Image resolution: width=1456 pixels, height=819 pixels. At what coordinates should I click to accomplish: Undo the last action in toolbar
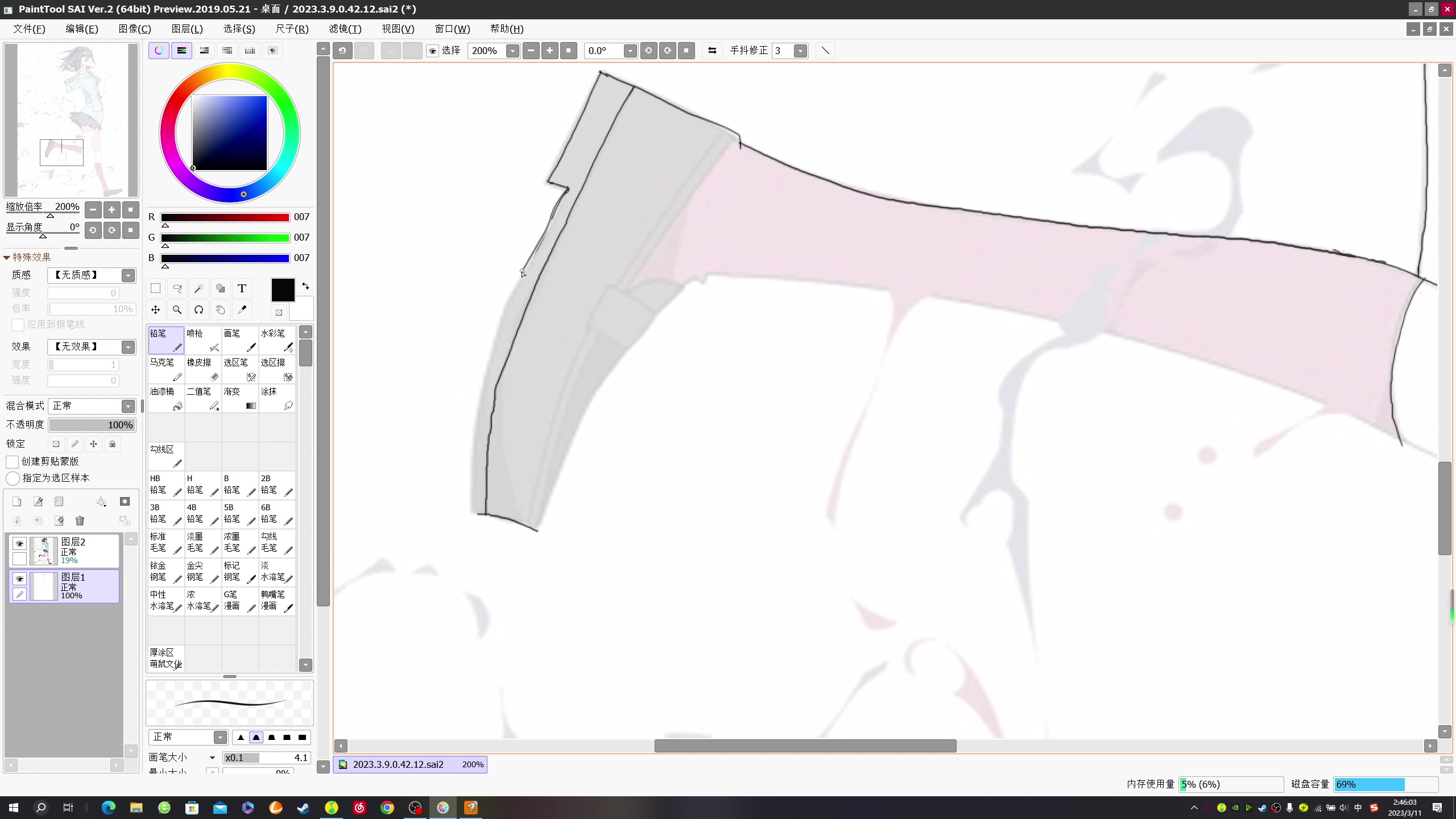point(342,51)
